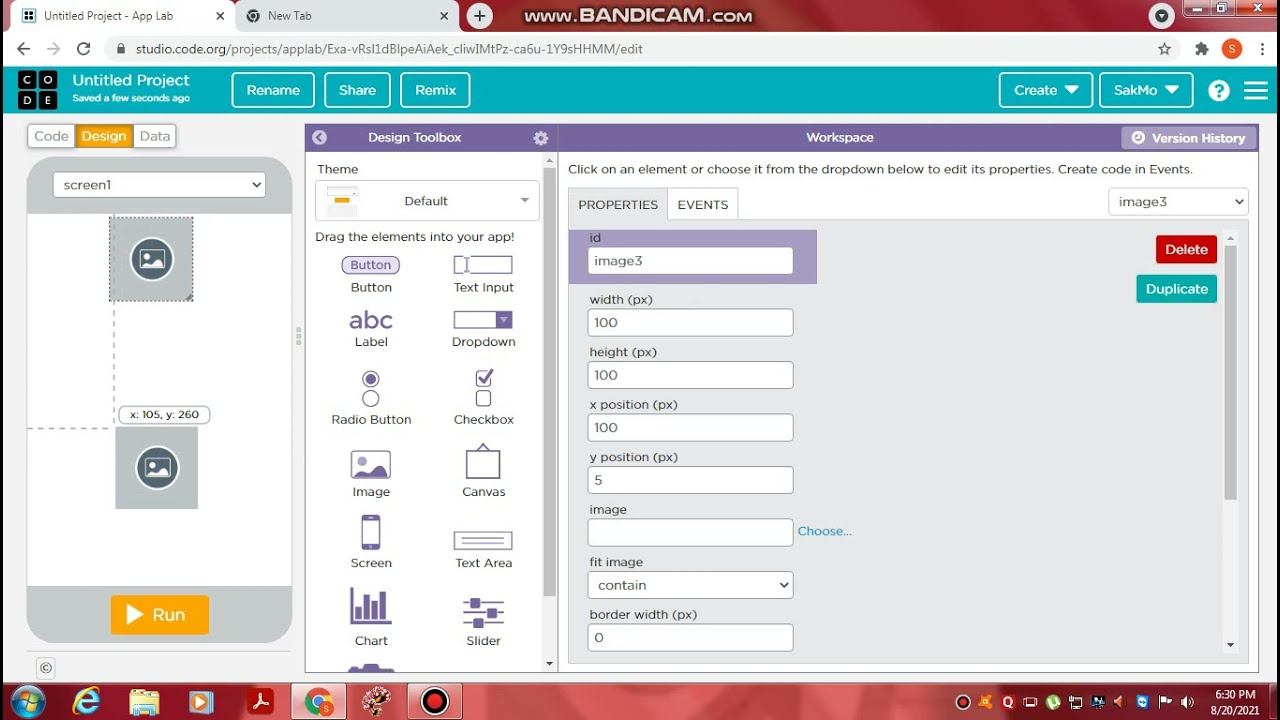Open the hamburger menu icon
The image size is (1280, 720).
click(1256, 90)
